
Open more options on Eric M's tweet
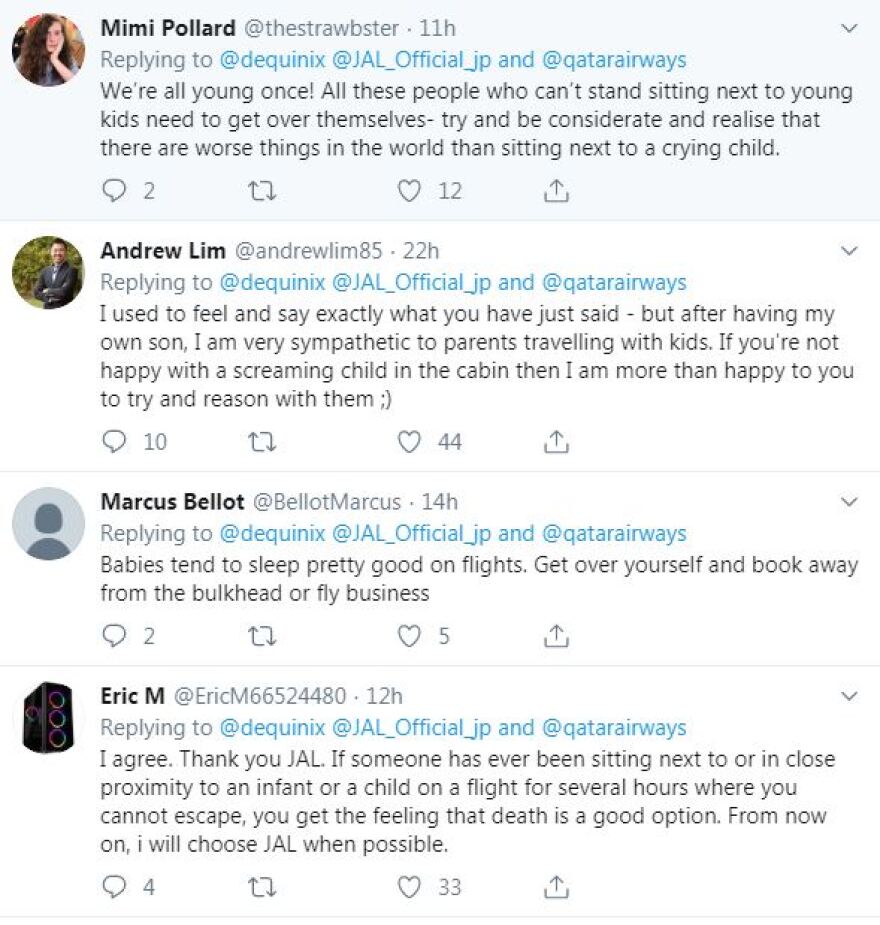849,695
